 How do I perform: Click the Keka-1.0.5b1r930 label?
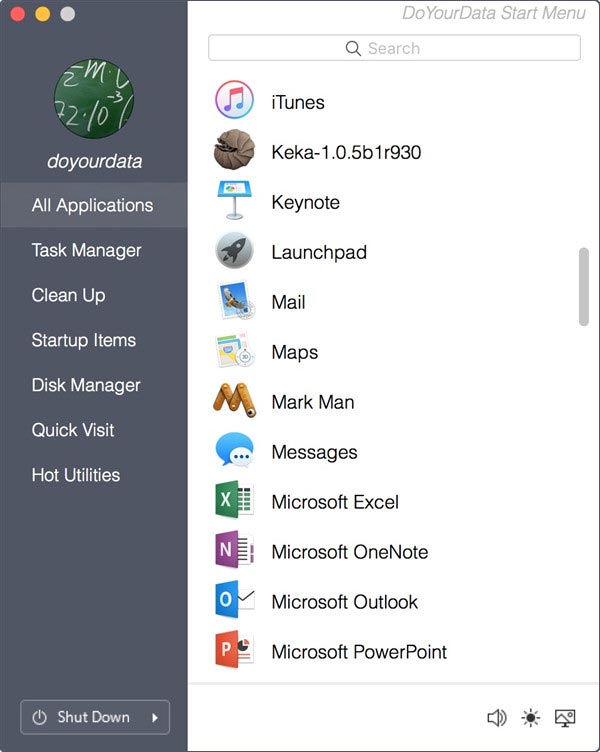point(346,152)
